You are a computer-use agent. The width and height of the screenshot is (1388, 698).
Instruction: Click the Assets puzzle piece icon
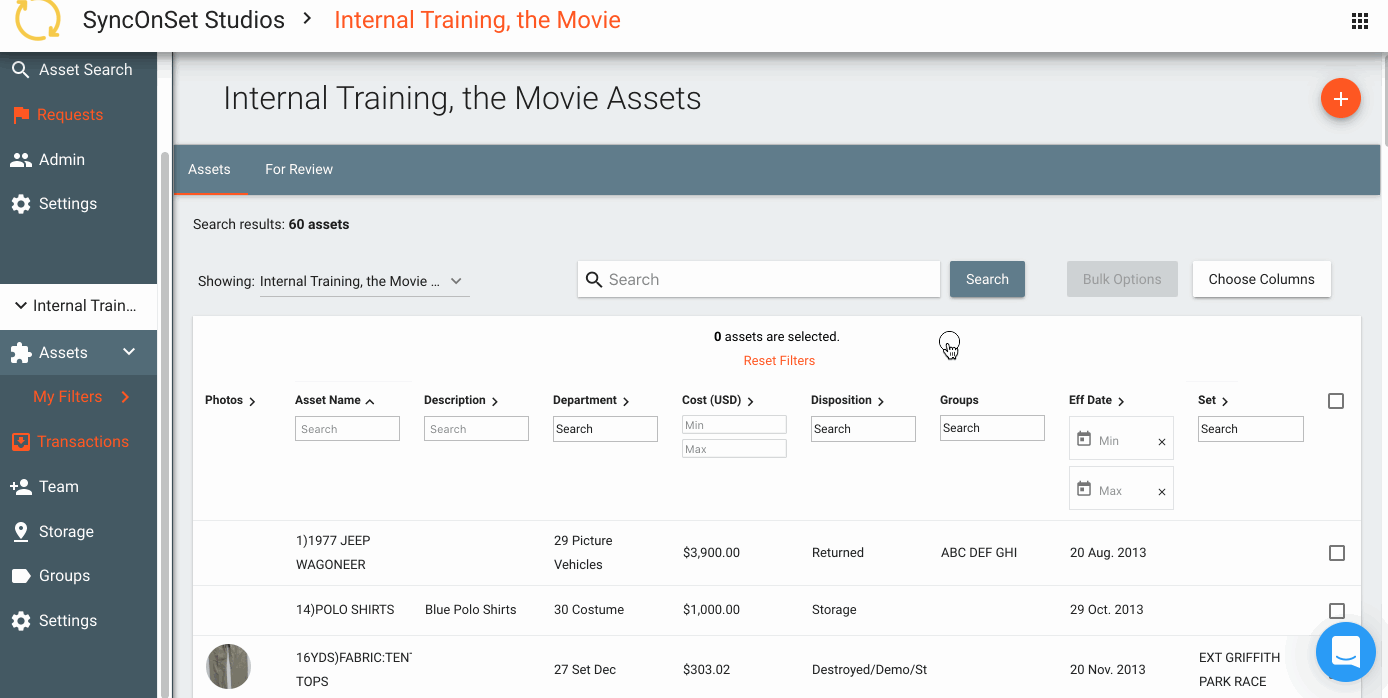(x=20, y=353)
